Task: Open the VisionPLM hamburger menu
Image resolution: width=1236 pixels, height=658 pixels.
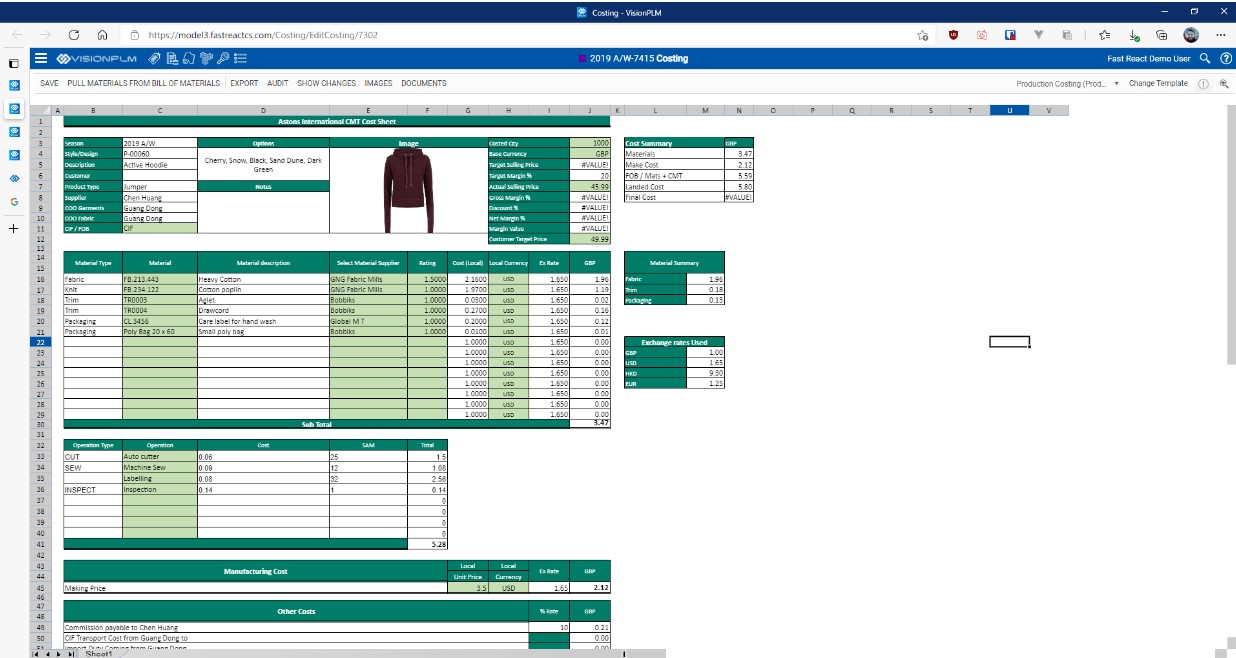Action: (39, 58)
